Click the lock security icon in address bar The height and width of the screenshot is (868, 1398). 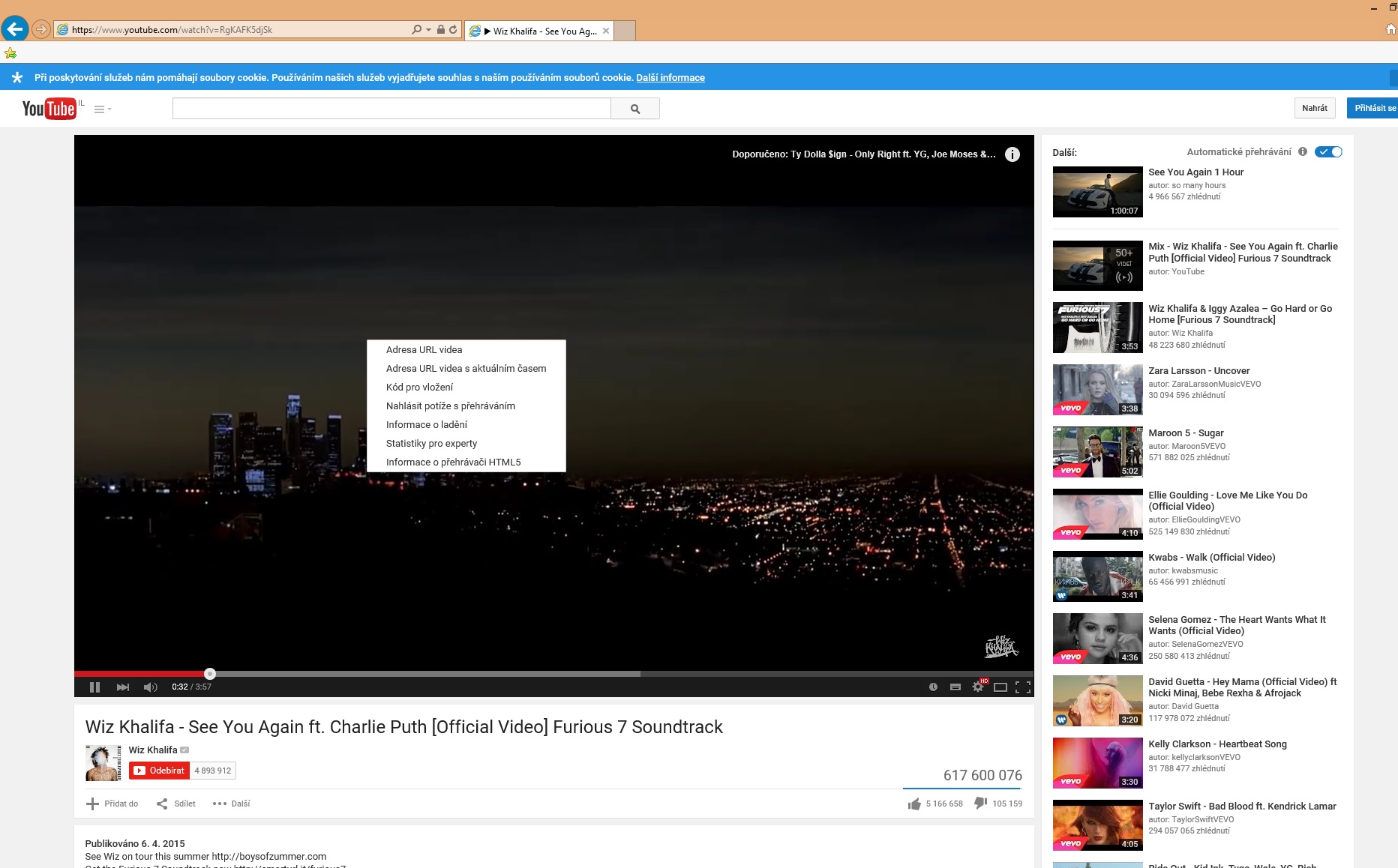click(x=441, y=30)
